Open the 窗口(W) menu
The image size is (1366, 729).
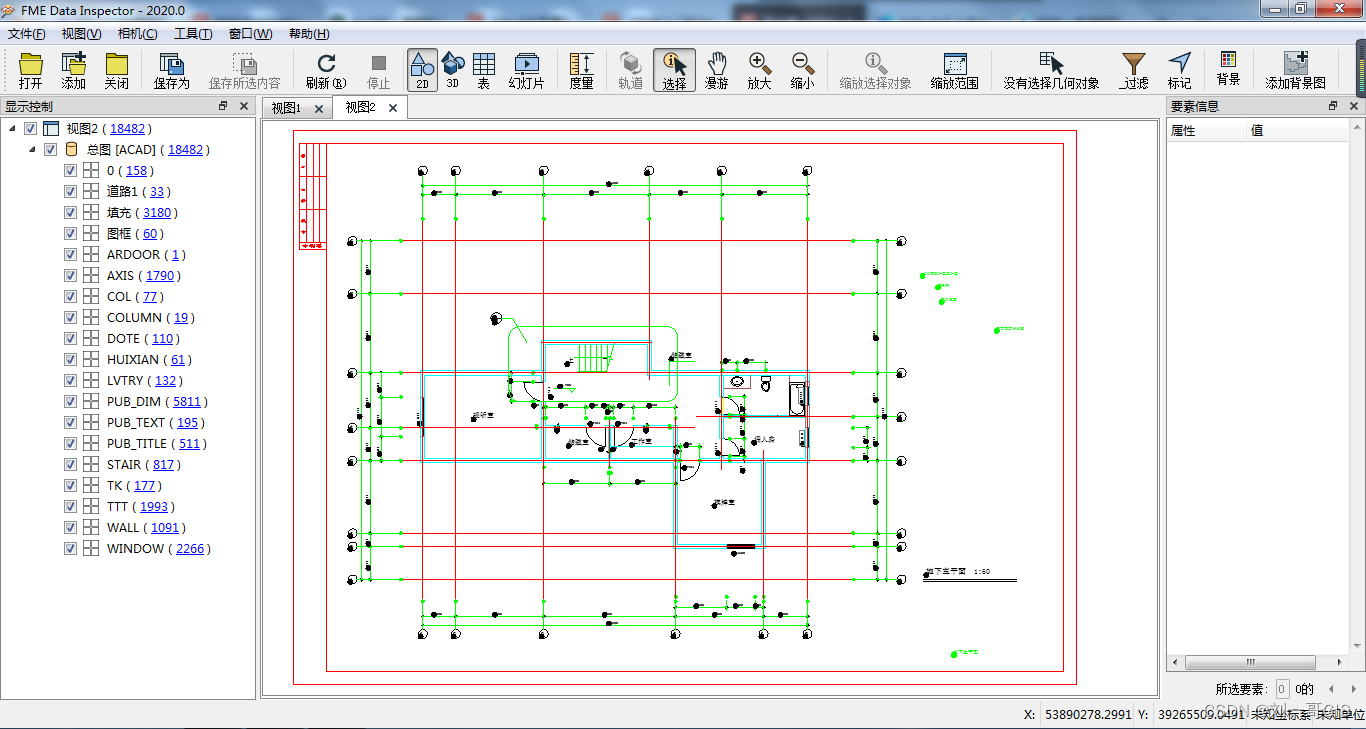pos(251,34)
